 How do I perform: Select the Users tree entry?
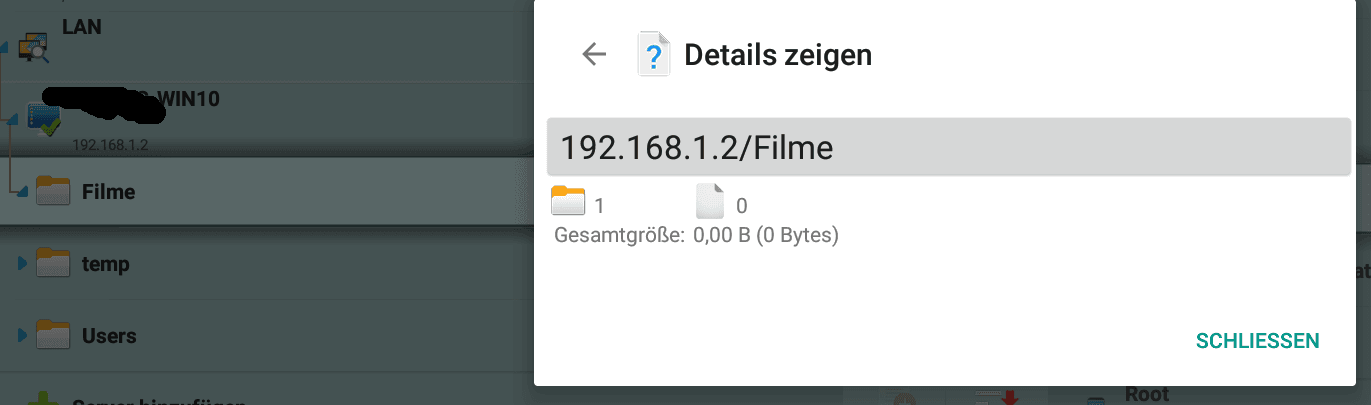[267, 335]
